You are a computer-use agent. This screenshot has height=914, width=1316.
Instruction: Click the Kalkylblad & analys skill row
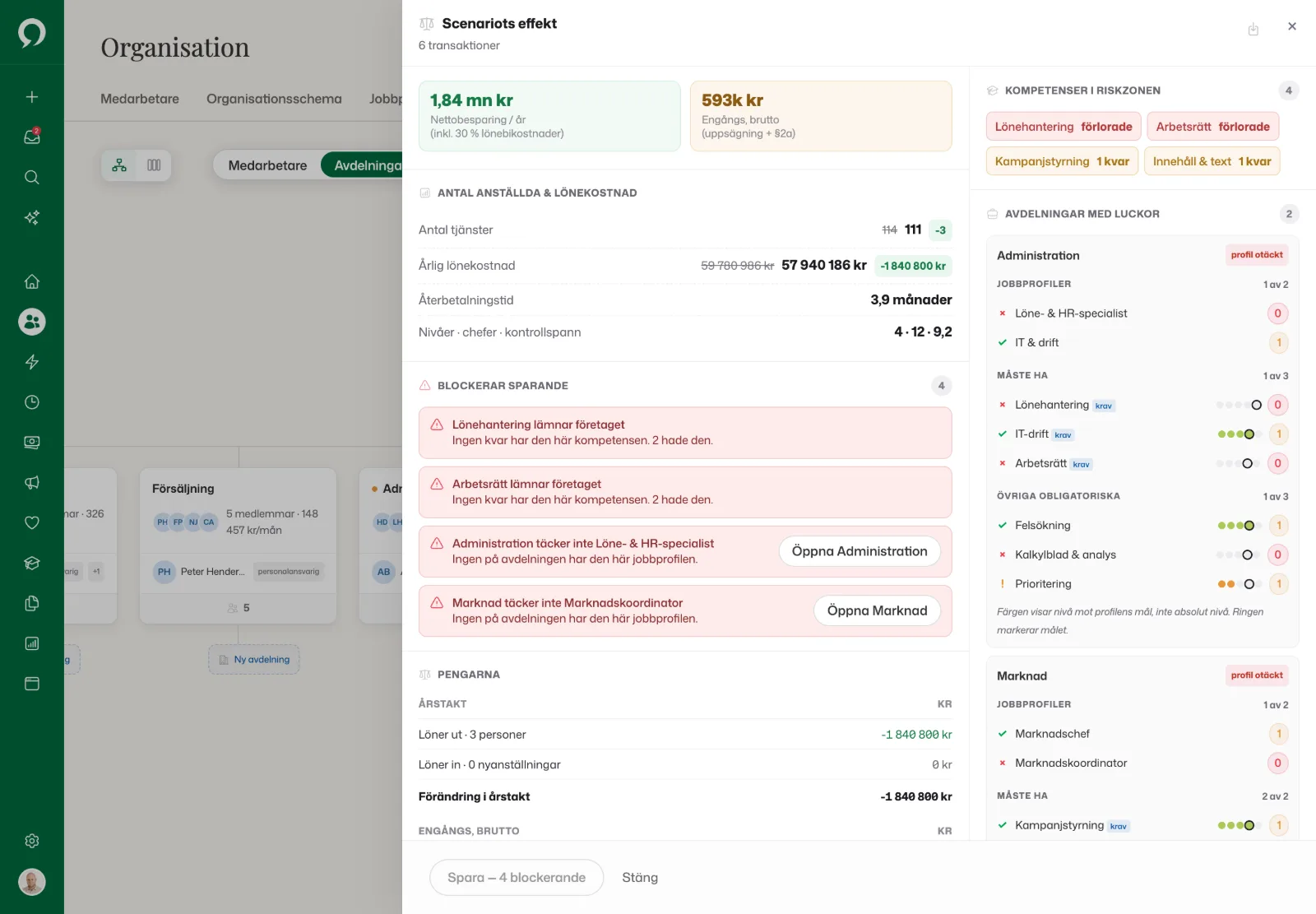pyautogui.click(x=1142, y=554)
